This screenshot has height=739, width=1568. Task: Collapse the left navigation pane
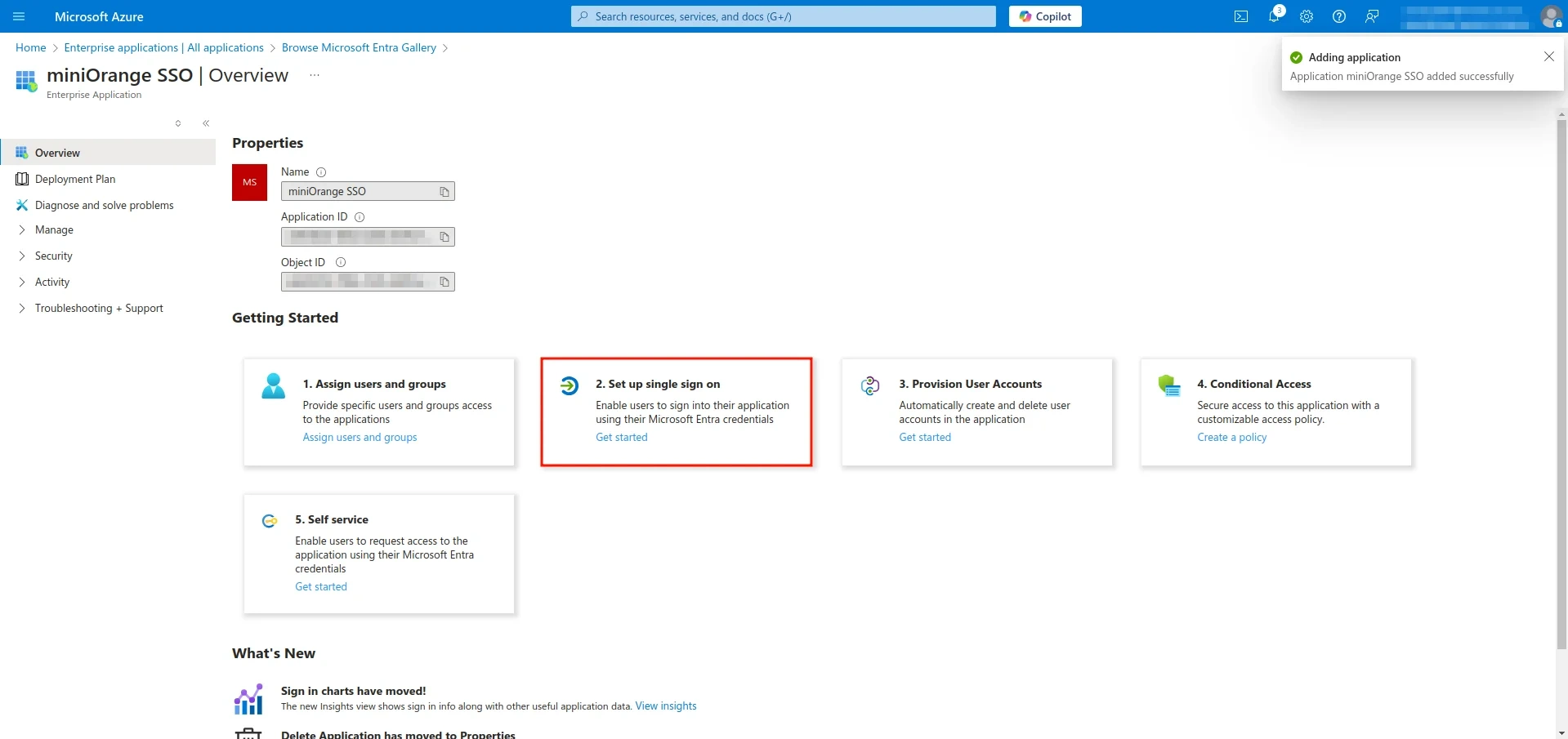coord(206,123)
